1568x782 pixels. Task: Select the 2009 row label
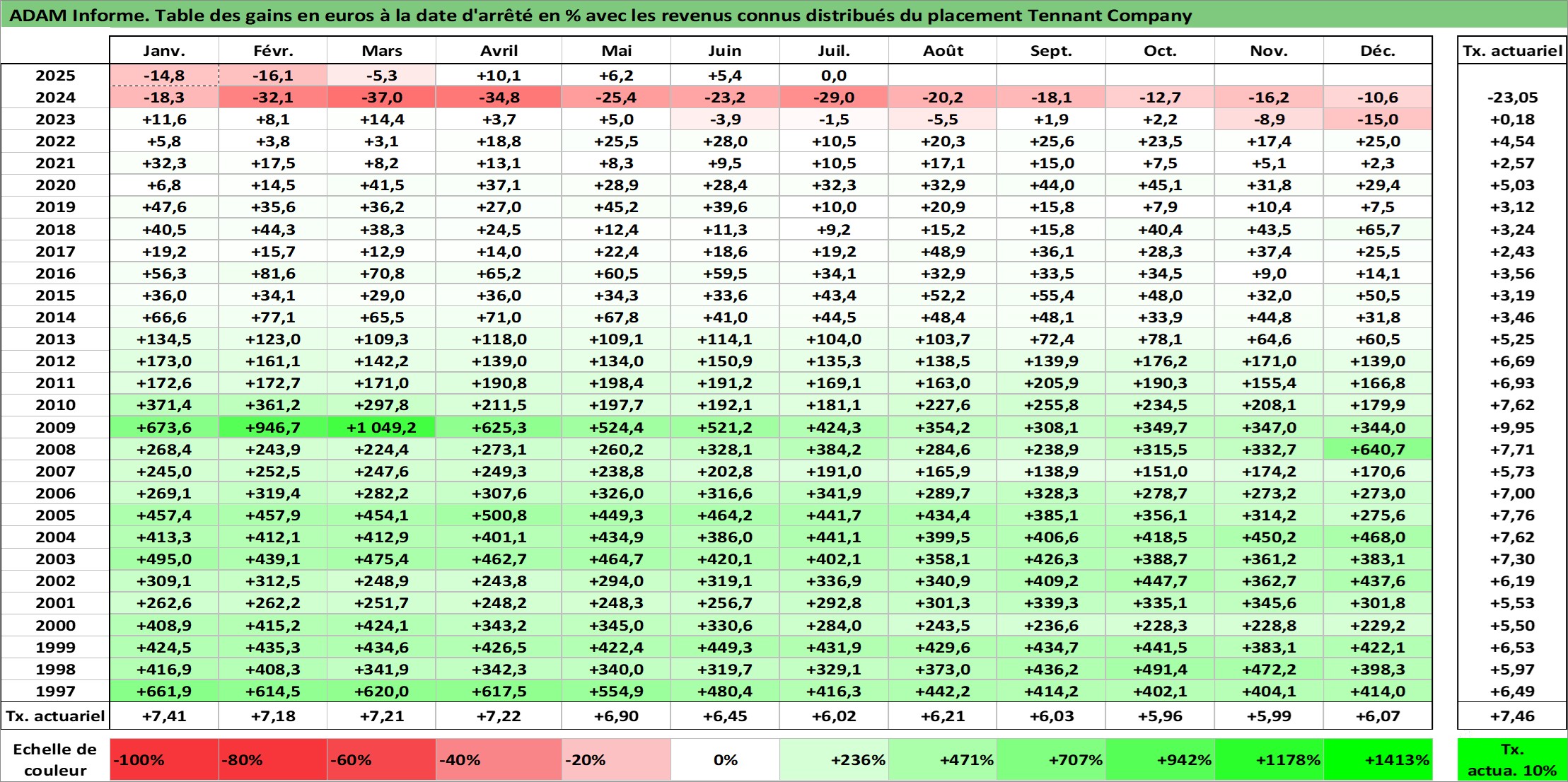[55, 428]
